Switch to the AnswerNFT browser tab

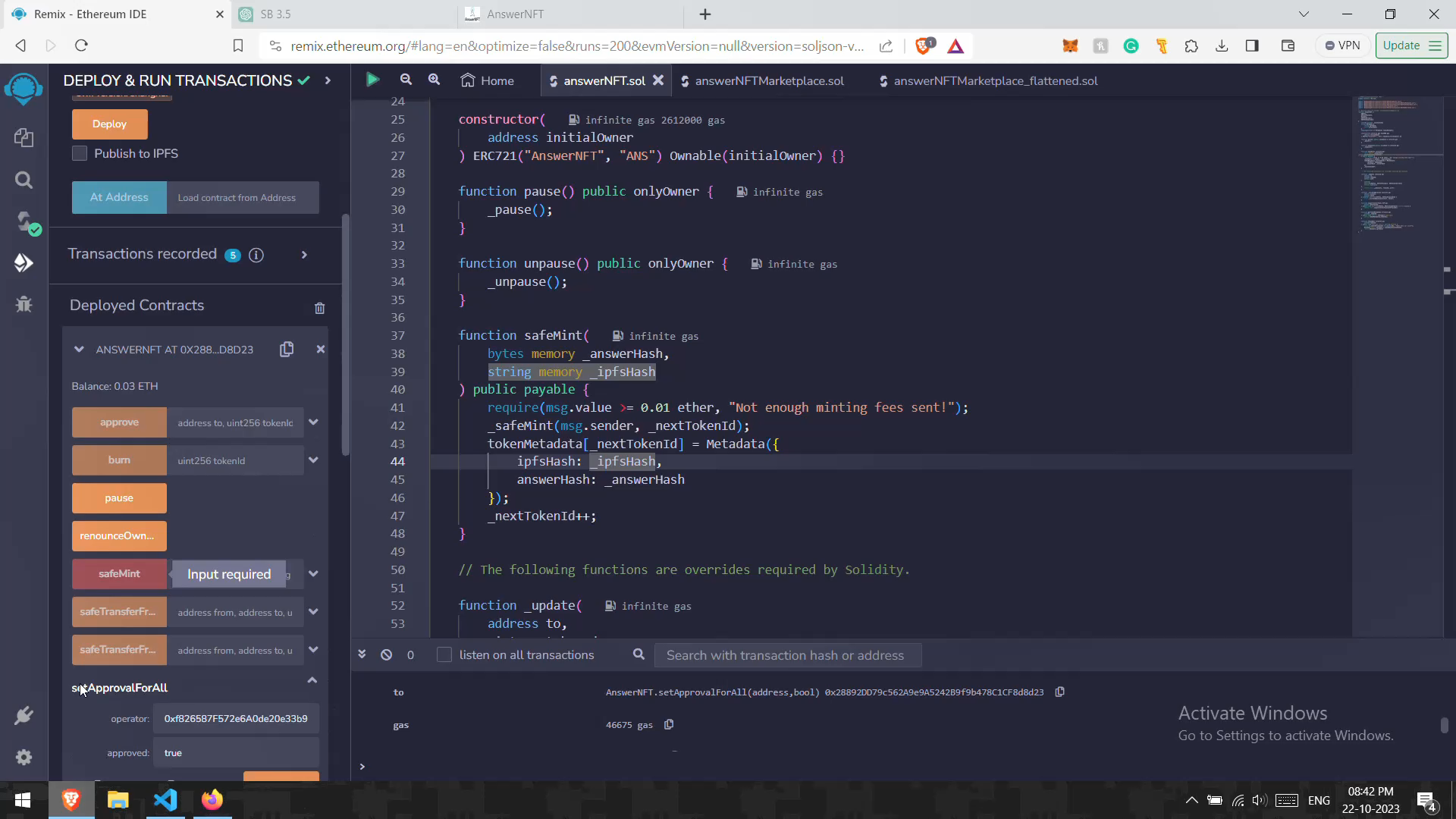click(x=570, y=14)
